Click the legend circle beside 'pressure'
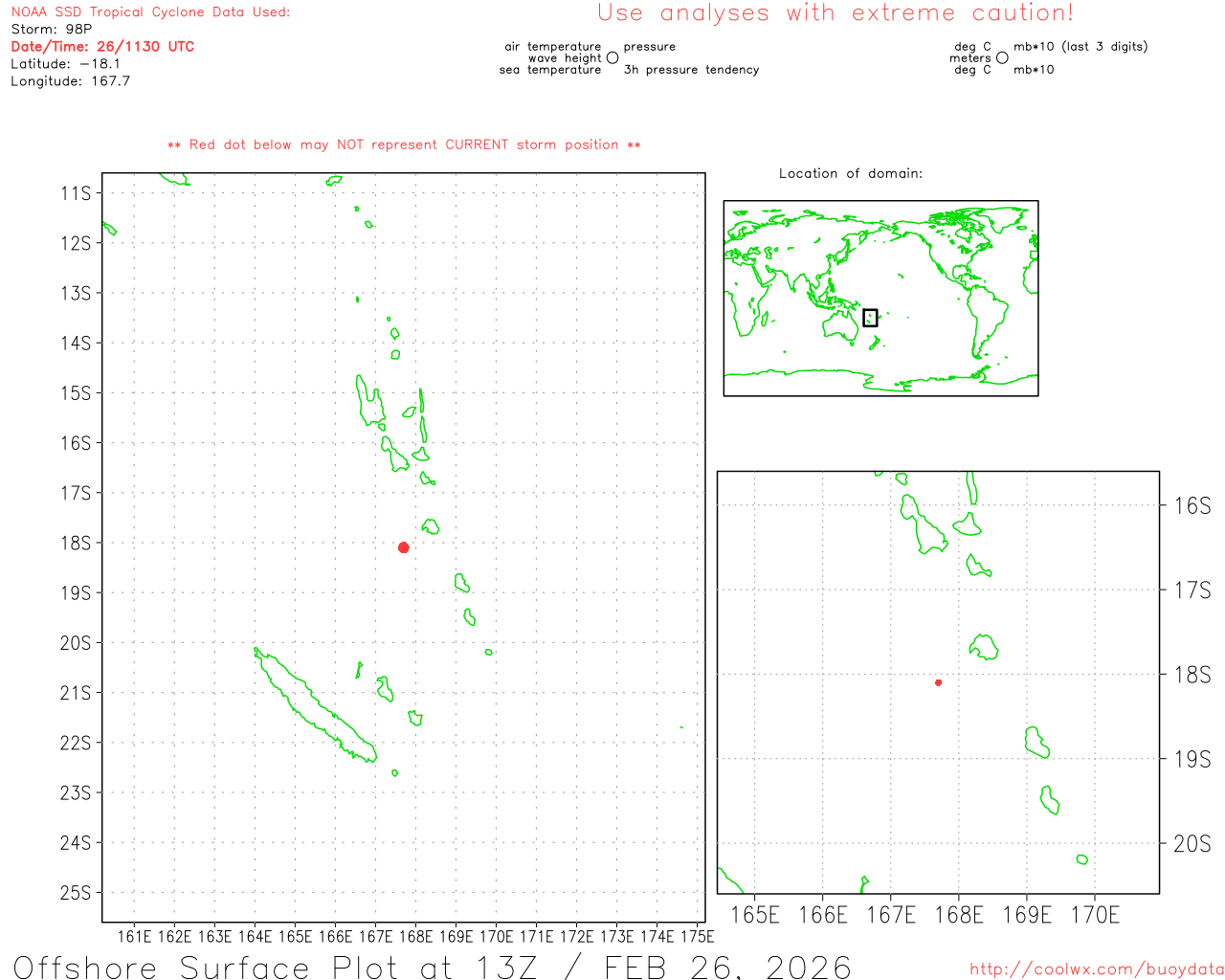Viewport: 1225px width, 980px height. click(x=612, y=57)
